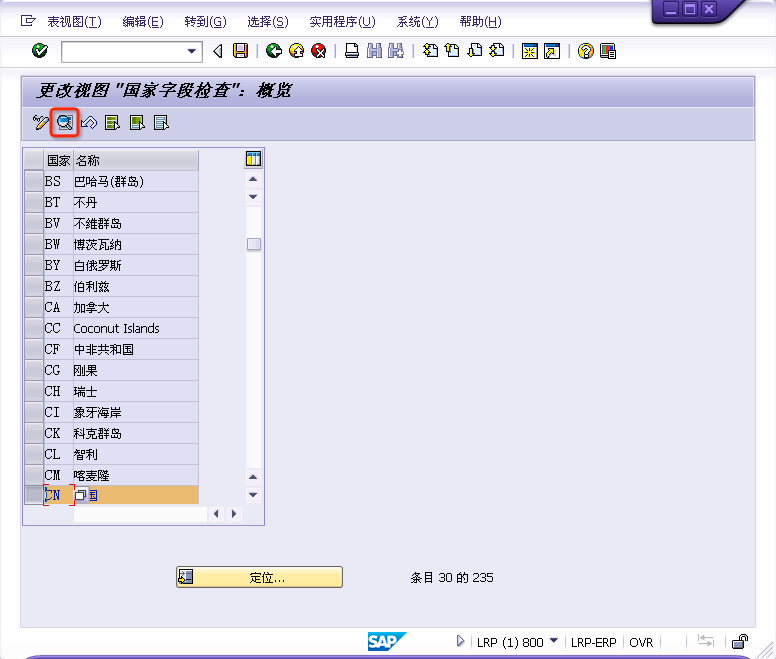Select the row marker for CN row
This screenshot has width=776, height=659.
34,495
